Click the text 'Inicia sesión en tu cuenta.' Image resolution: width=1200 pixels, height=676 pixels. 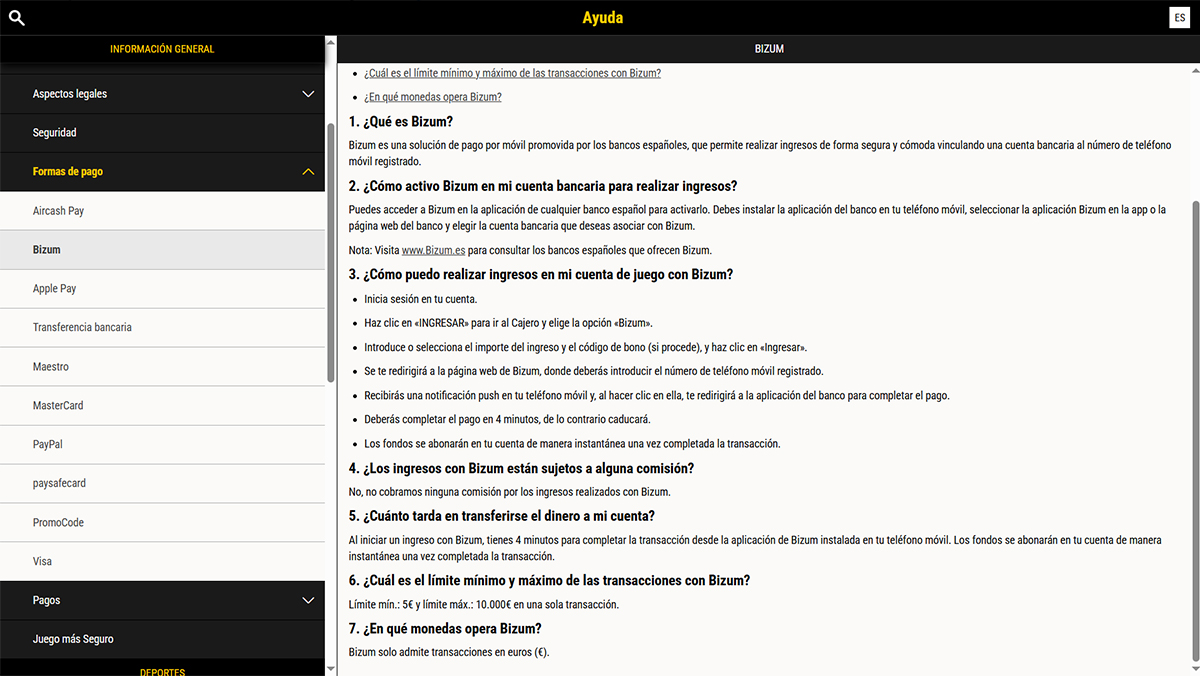point(421,299)
